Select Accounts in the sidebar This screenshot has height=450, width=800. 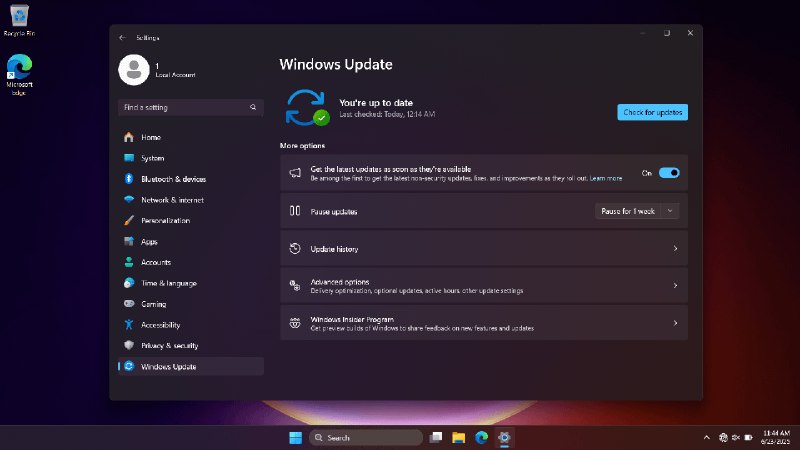(190, 262)
